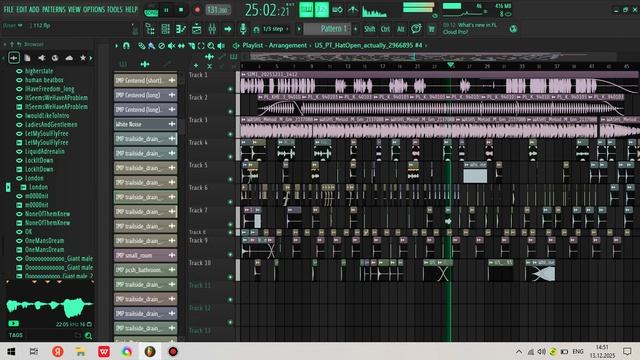
Task: Click the Alt modifier button
Action: click(x=401, y=29)
